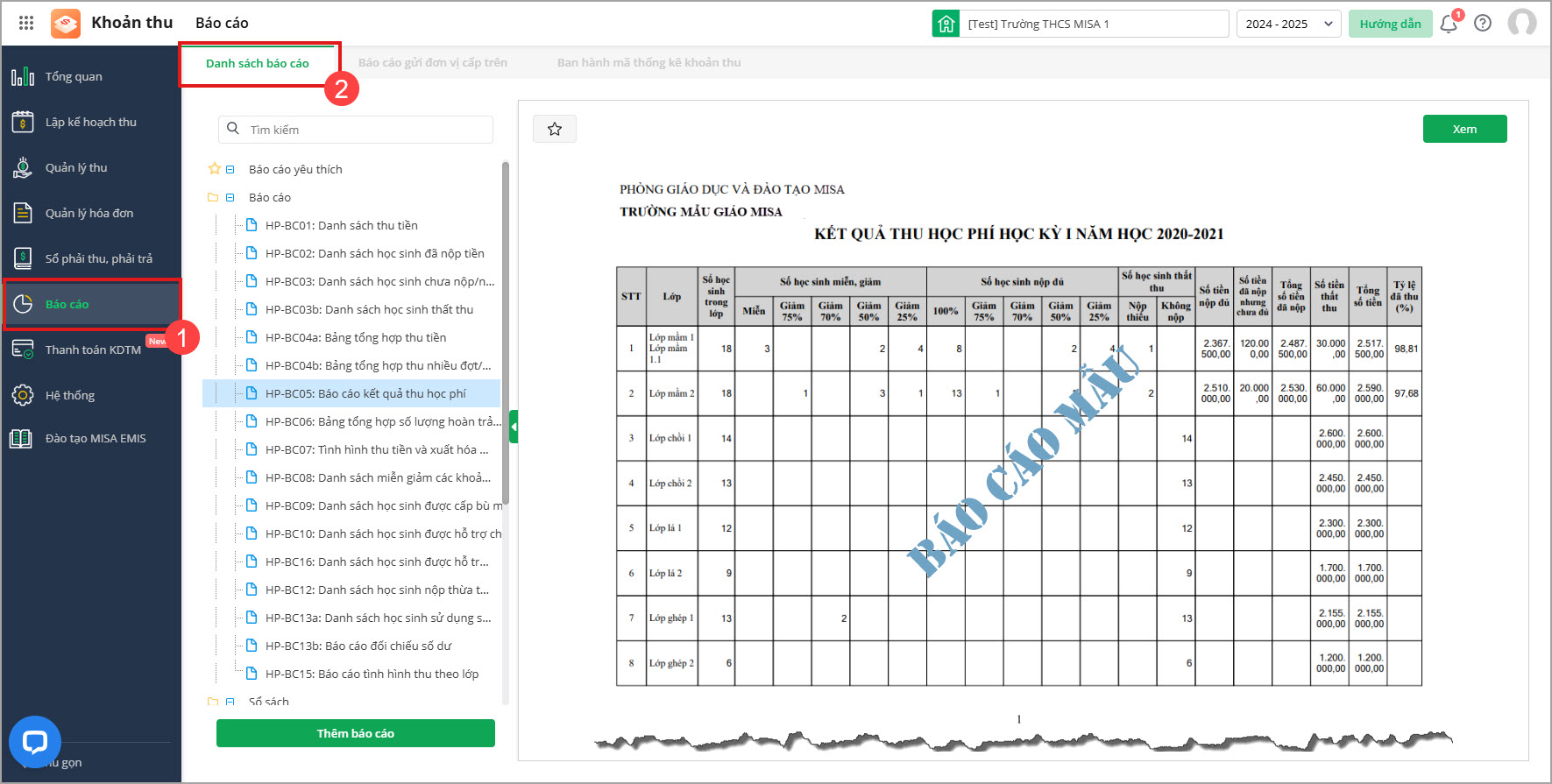Open the help question mark icon
Screen dimensions: 1552x784
click(1483, 24)
